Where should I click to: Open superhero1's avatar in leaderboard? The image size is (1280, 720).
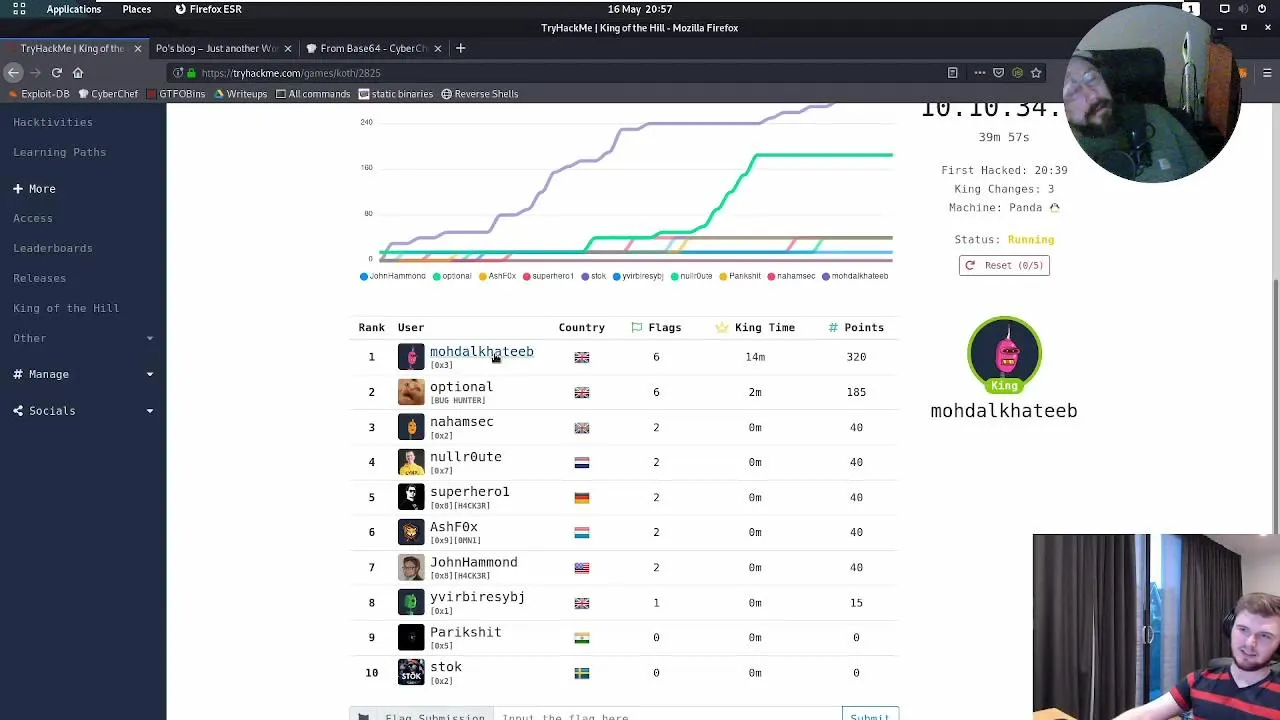coord(411,497)
